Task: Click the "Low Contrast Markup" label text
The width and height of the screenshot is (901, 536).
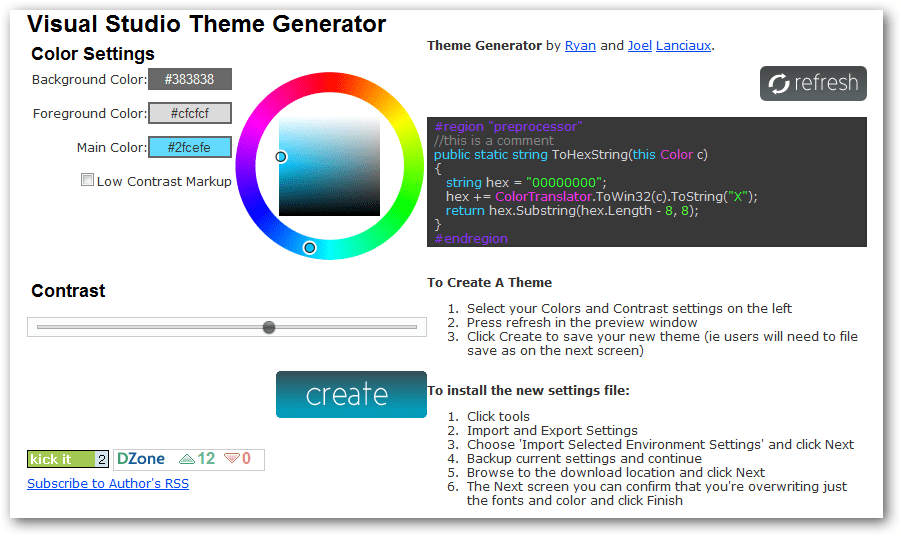Action: (164, 182)
